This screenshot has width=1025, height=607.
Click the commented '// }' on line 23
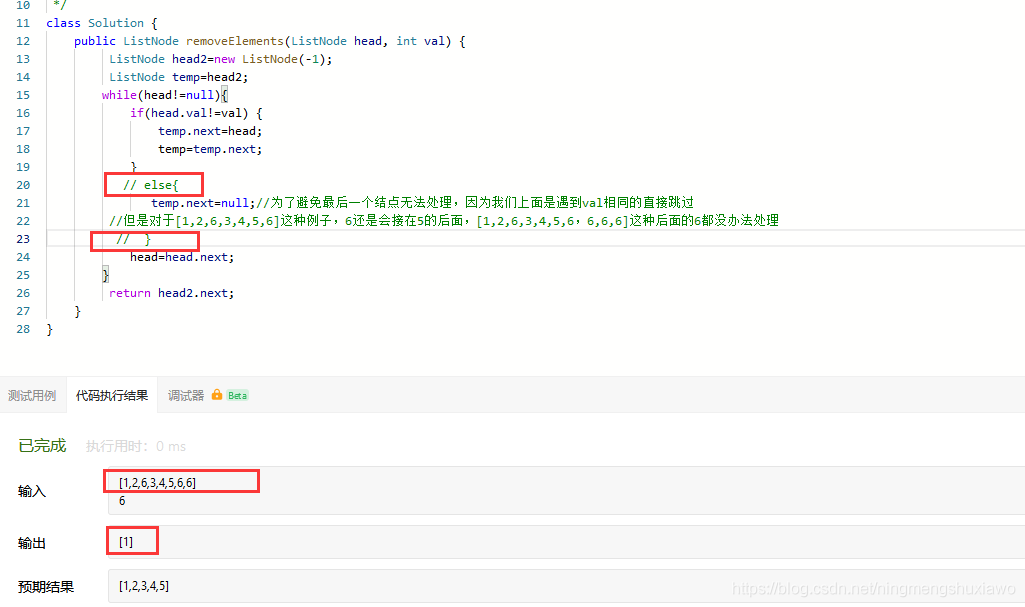[x=133, y=239]
